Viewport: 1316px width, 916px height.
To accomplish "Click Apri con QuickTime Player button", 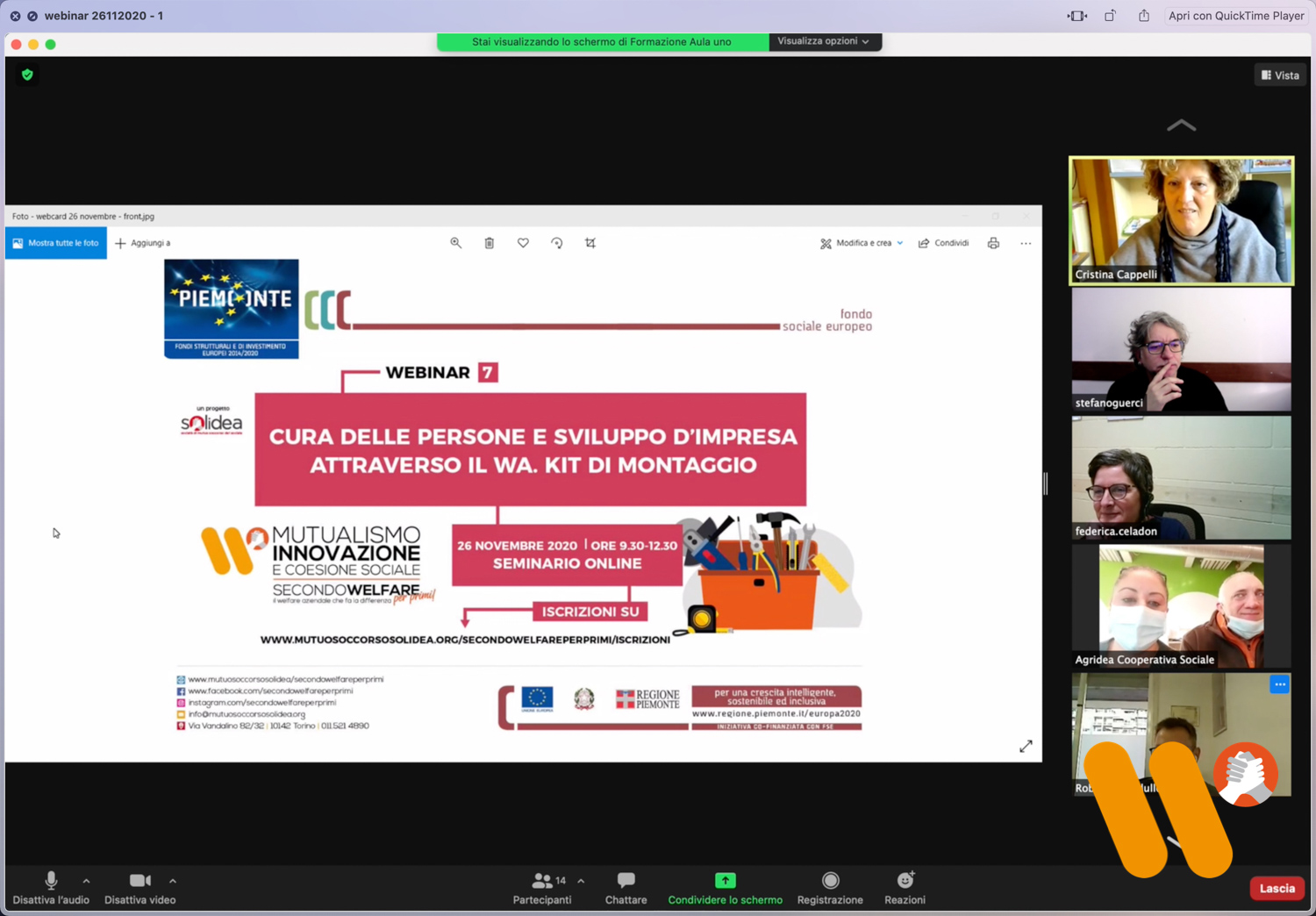I will (1236, 16).
